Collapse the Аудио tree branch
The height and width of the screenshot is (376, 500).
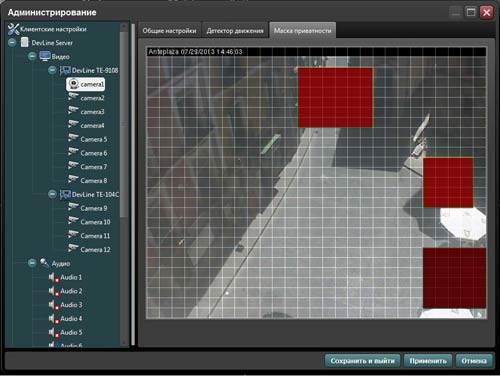32,263
